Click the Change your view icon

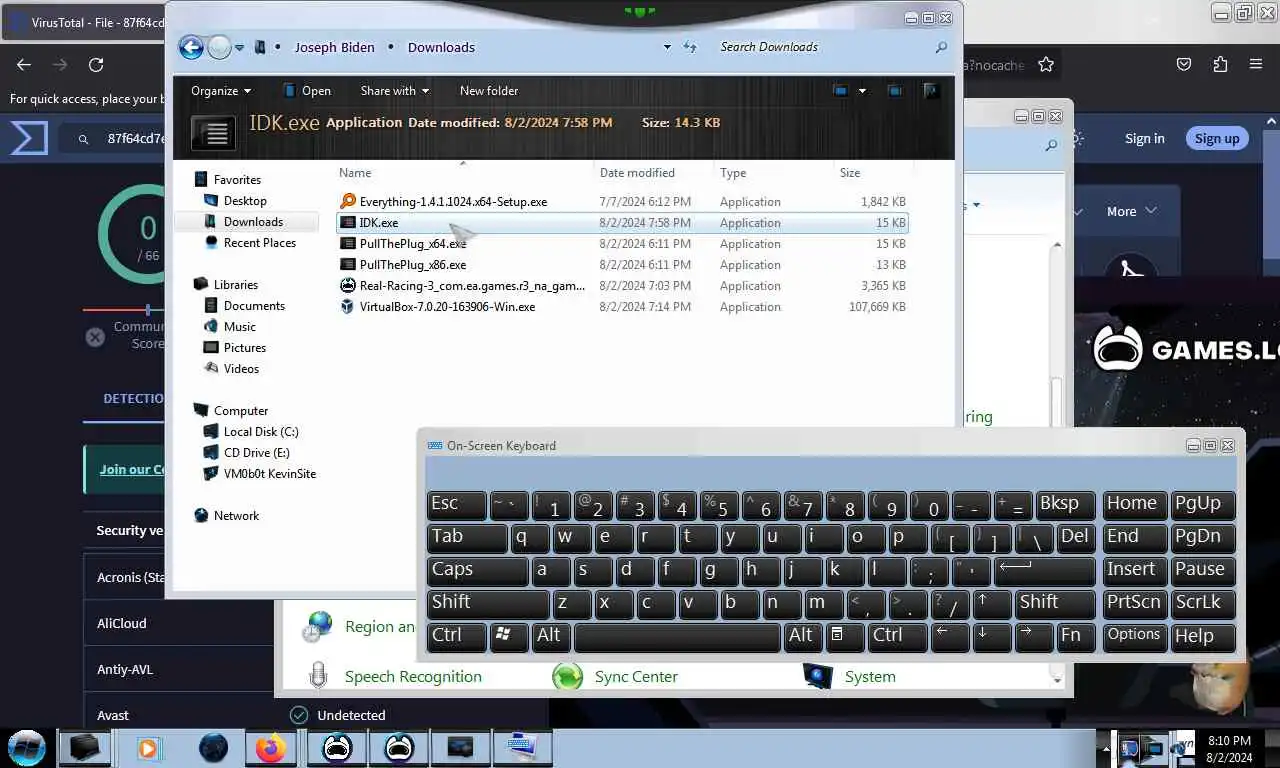point(840,91)
